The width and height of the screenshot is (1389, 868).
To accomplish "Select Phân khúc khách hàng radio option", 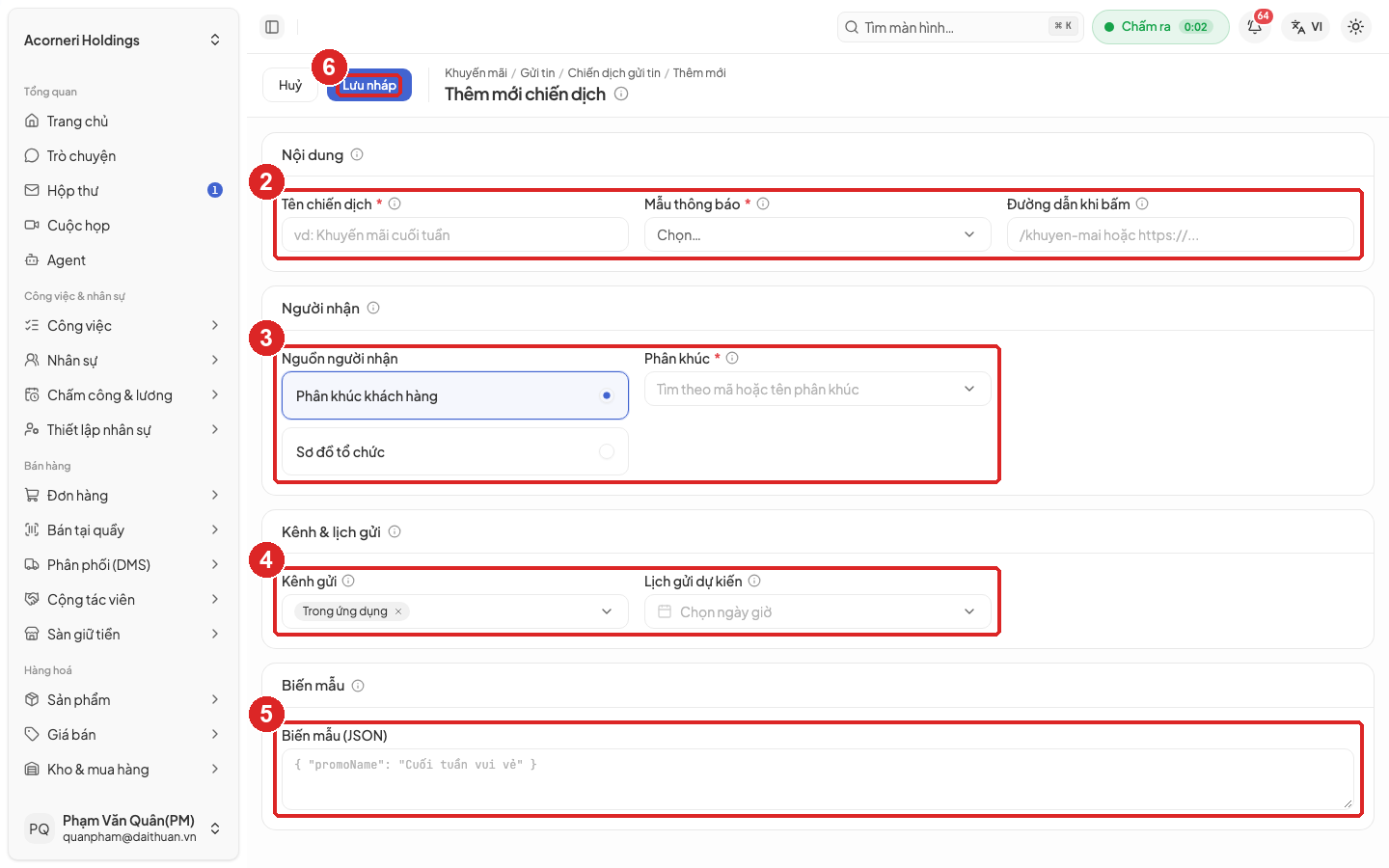I will click(455, 395).
